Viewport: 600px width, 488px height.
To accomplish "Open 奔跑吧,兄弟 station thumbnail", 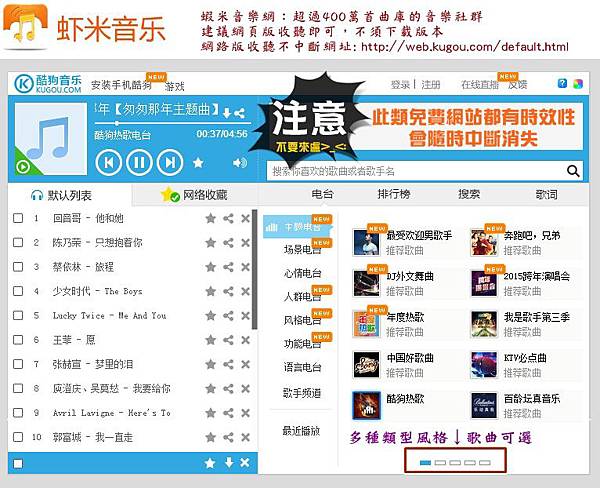I will click(x=484, y=242).
